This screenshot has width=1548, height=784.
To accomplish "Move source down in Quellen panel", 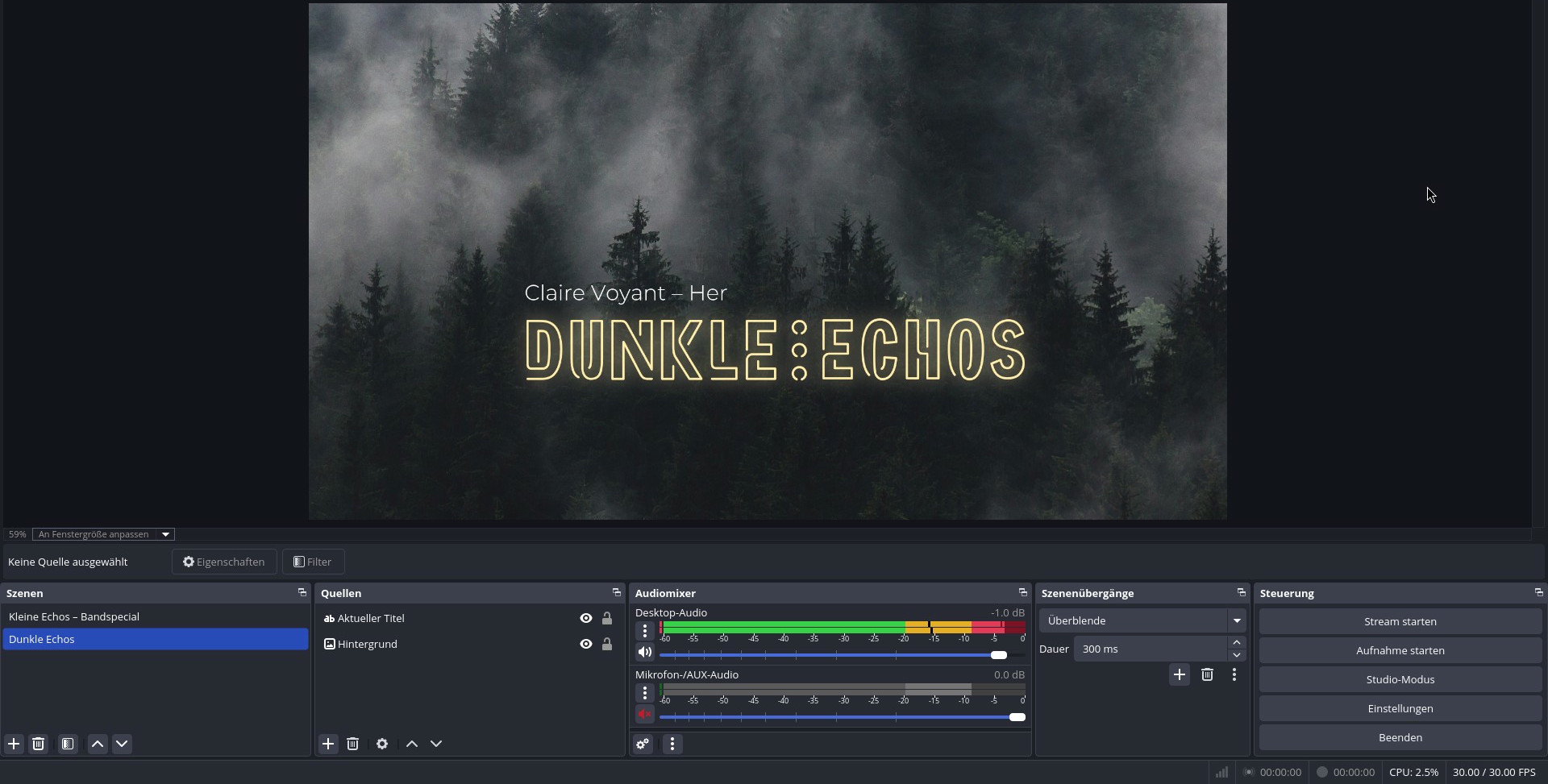I will tap(436, 744).
